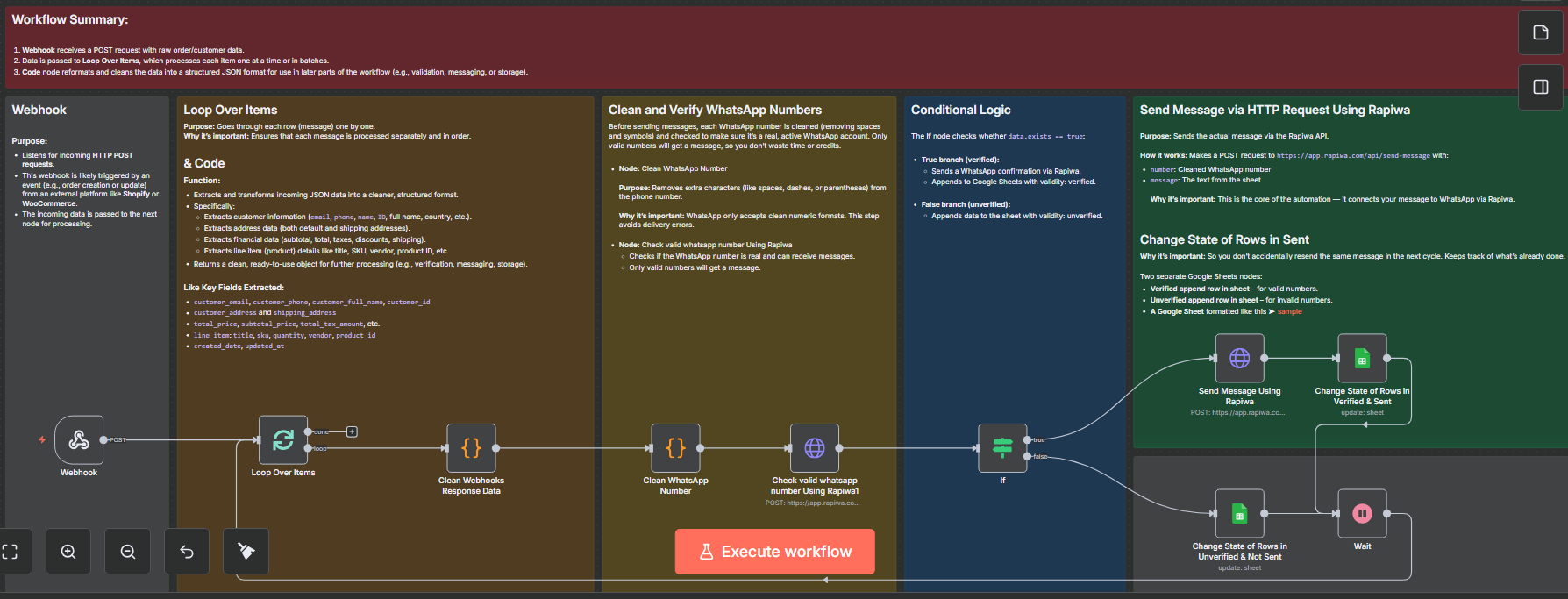1568x599 pixels.
Task: Add a sticky note from top-right button
Action: (x=1540, y=32)
